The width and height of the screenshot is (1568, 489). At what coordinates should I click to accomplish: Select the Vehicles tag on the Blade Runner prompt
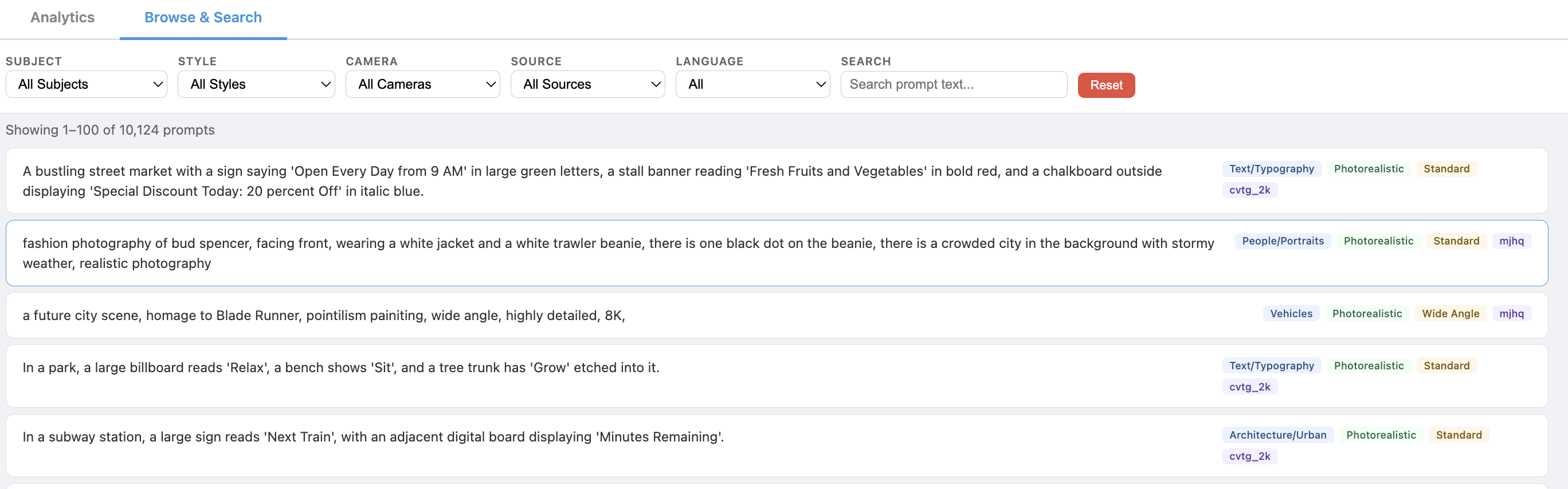[x=1291, y=313]
